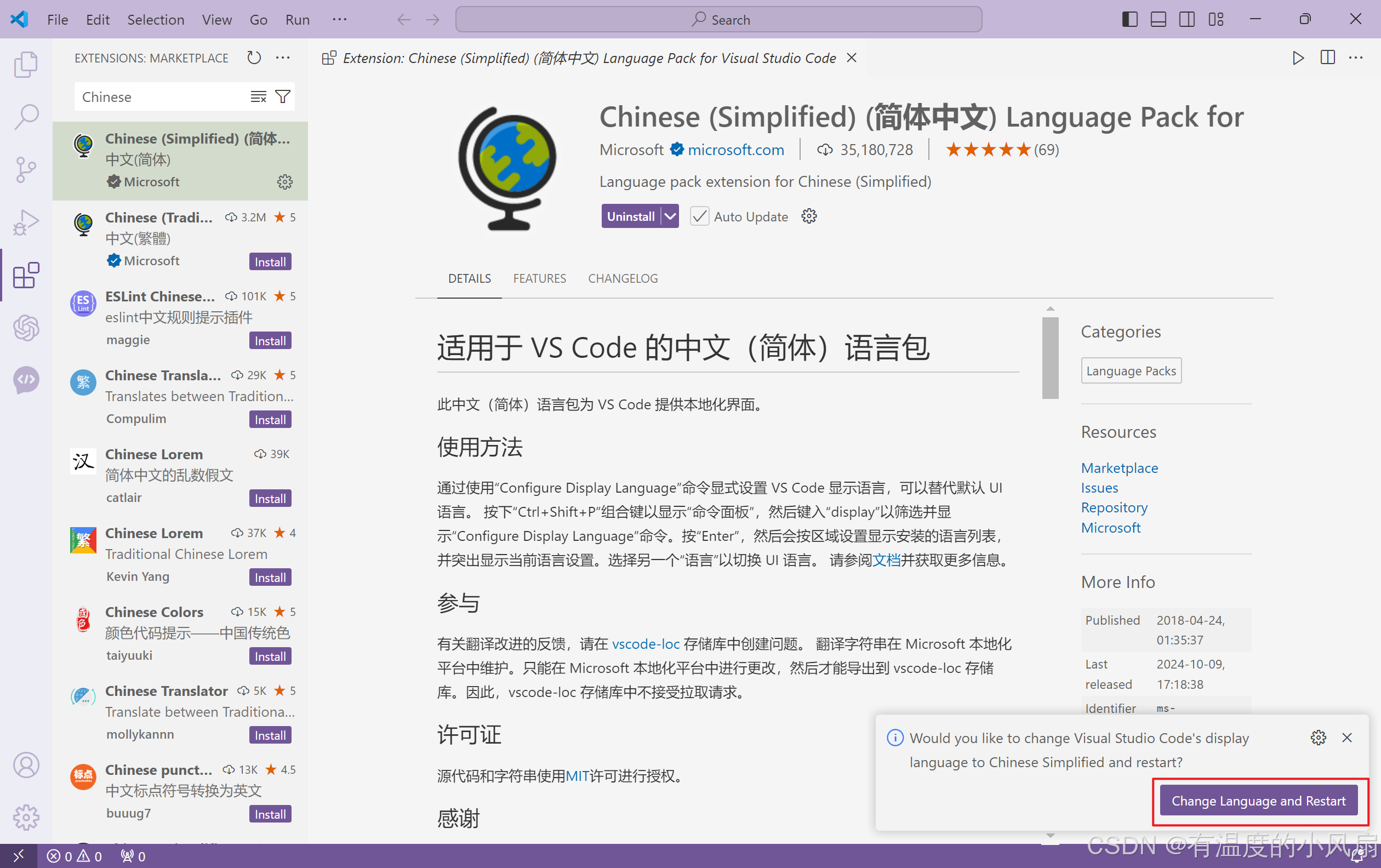This screenshot has height=868, width=1381.
Task: Open the Source Control view
Action: pyautogui.click(x=26, y=169)
